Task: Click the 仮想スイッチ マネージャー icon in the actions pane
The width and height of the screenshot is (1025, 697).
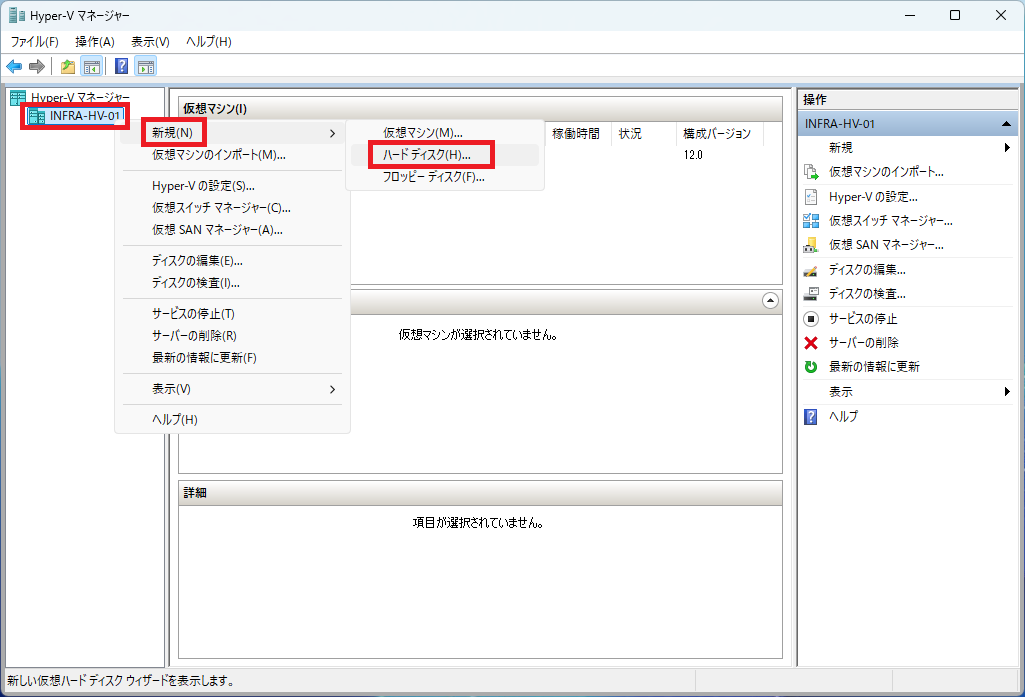Action: (x=811, y=221)
